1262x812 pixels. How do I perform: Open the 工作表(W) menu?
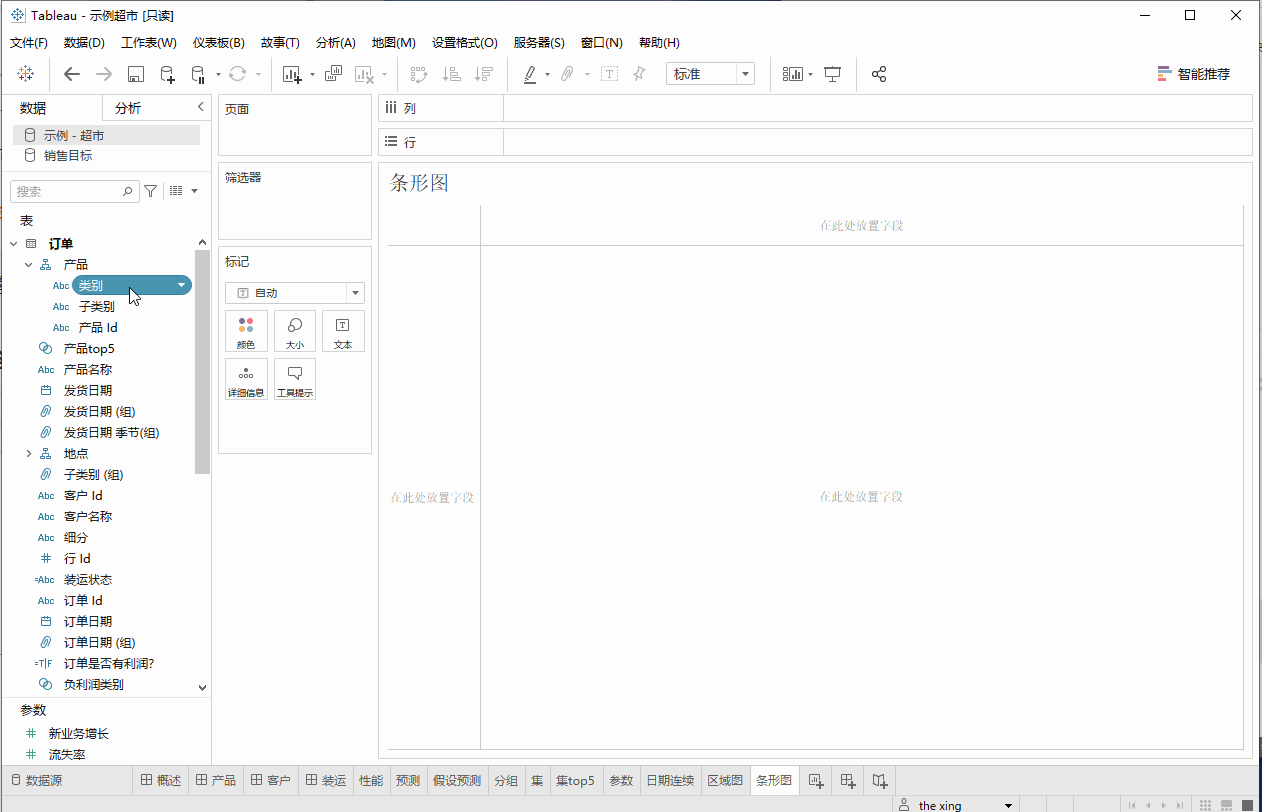point(149,43)
